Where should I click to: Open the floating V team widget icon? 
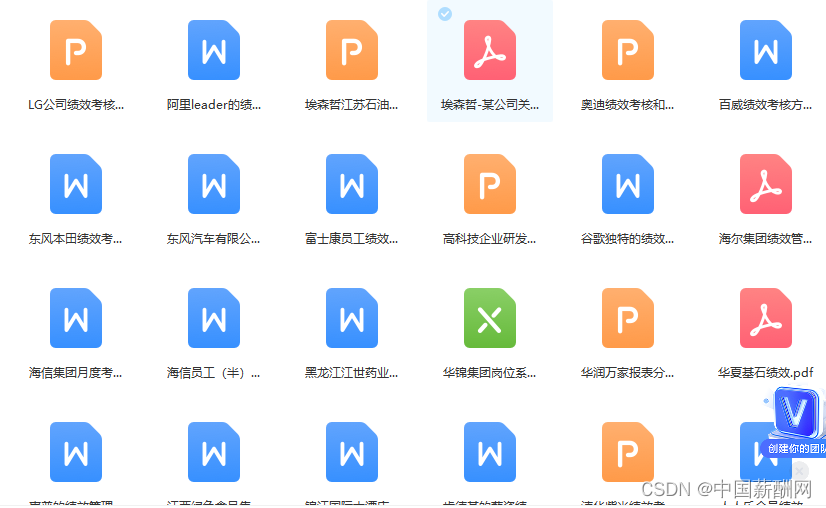point(796,413)
